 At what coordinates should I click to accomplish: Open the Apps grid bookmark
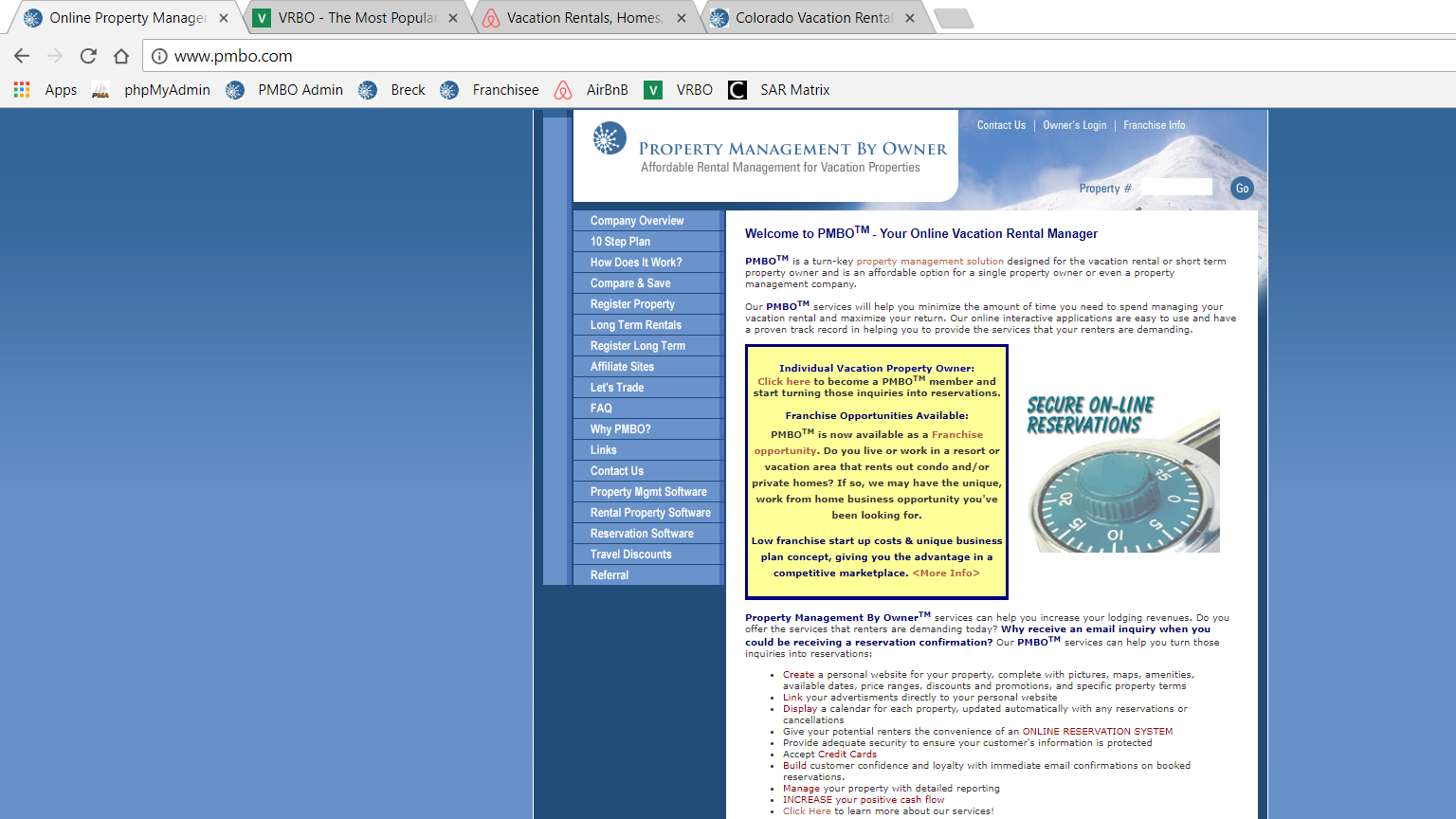(45, 89)
